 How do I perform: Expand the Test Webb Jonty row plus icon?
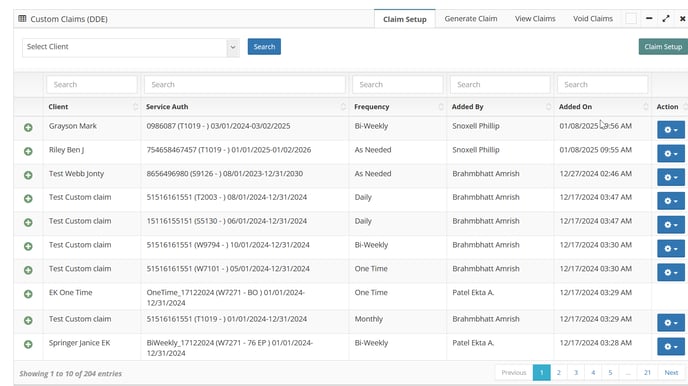coord(28,175)
